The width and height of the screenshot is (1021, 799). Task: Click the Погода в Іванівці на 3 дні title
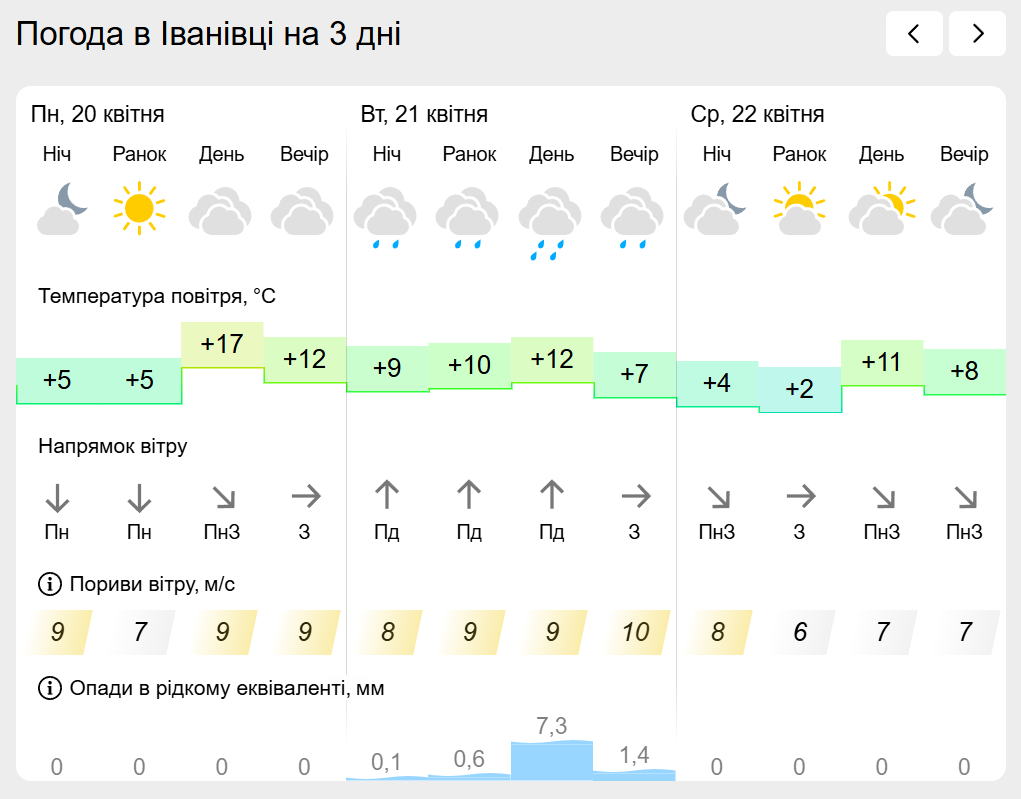coord(208,35)
